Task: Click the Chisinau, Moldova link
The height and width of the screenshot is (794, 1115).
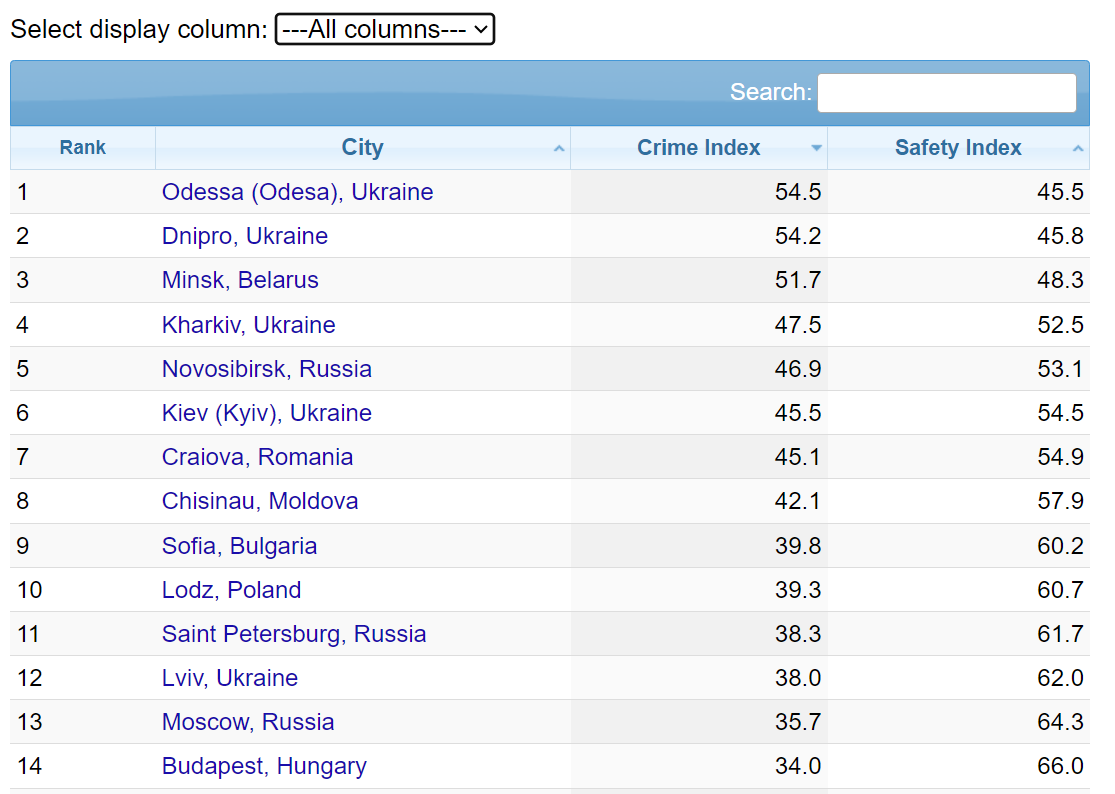Action: click(260, 501)
